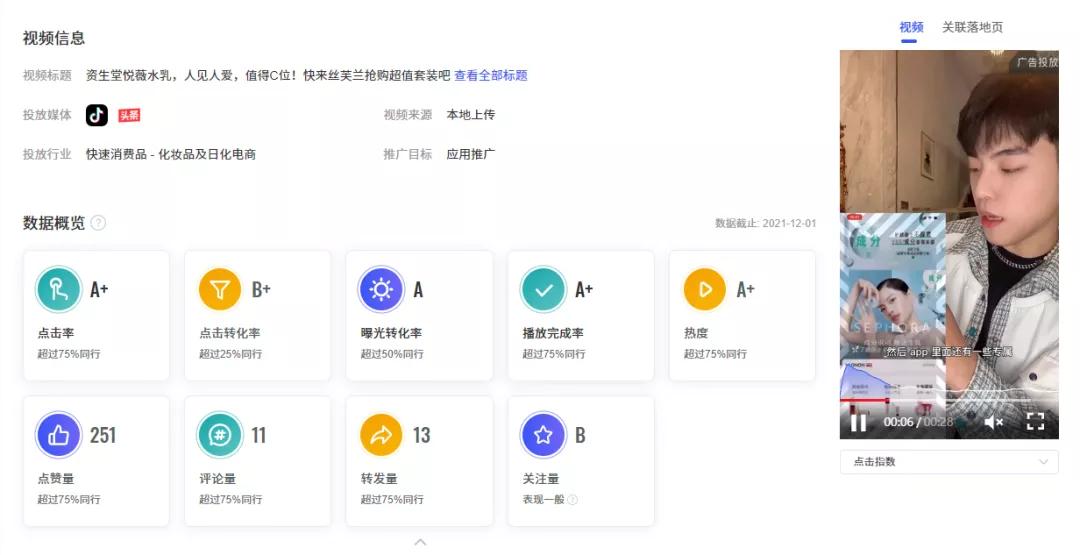Click the 评论量 comment icon
The width and height of the screenshot is (1080, 555).
(x=220, y=435)
